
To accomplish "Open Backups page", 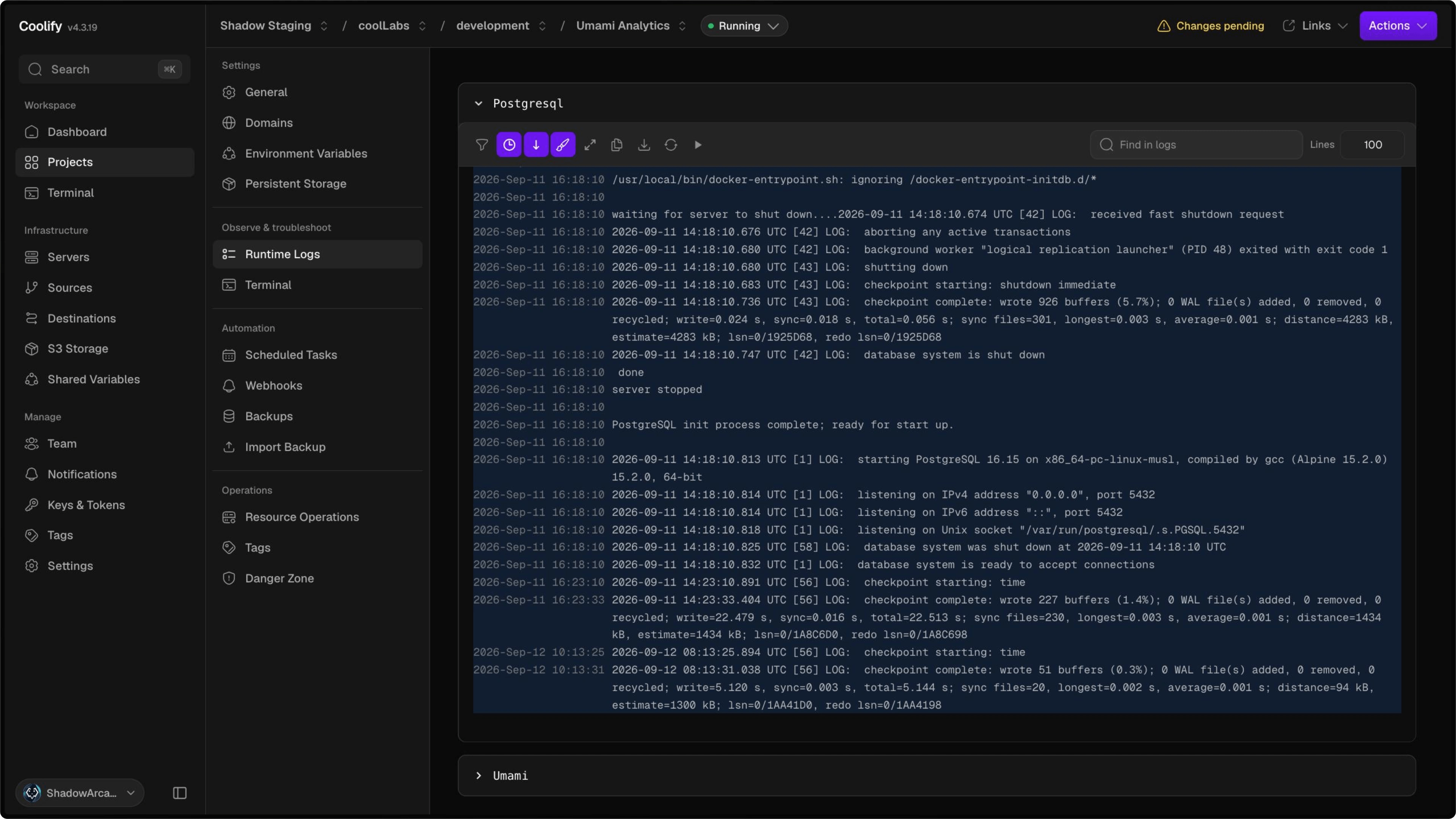I will click(x=318, y=416).
